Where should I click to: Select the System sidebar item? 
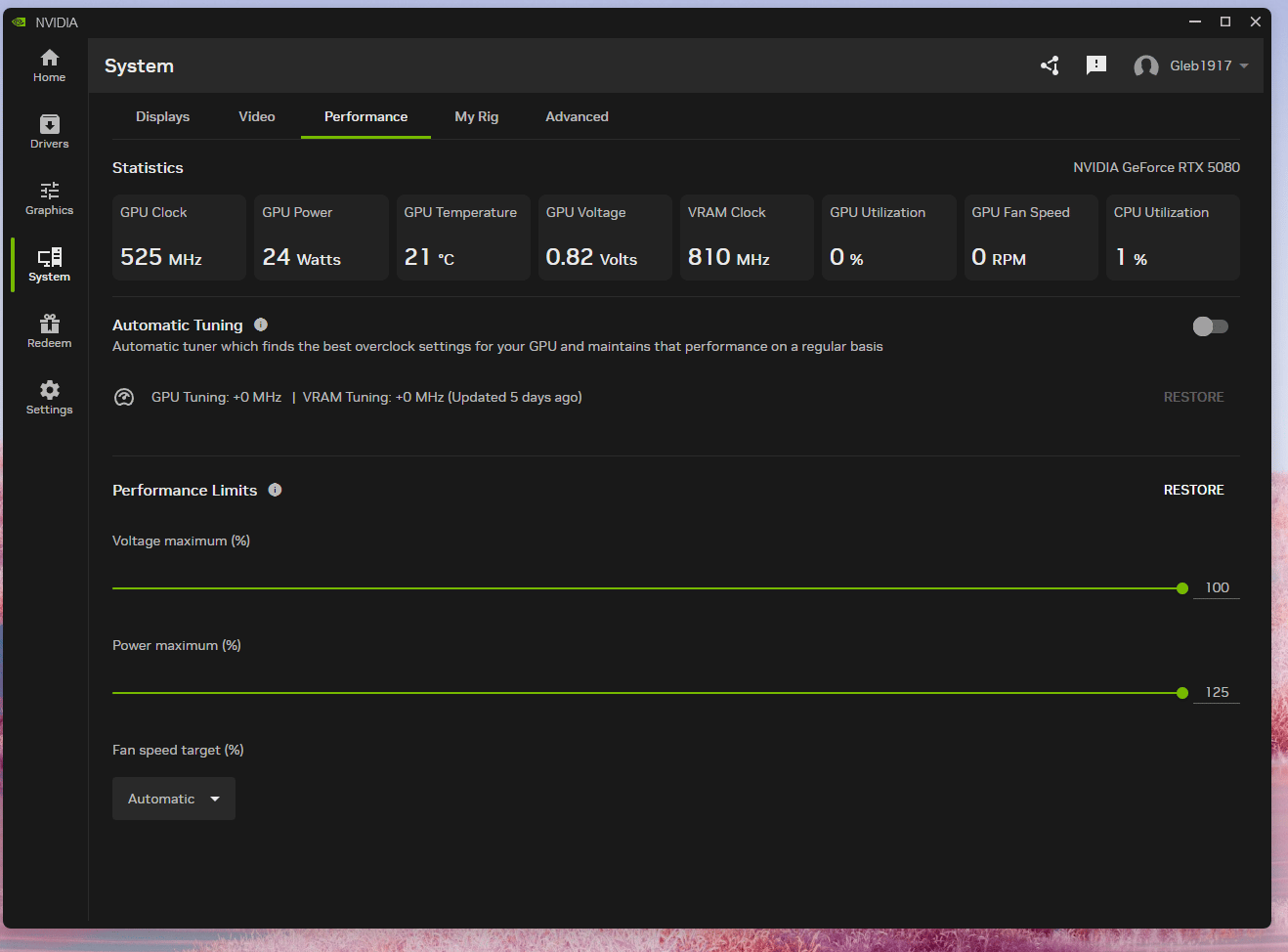tap(49, 265)
